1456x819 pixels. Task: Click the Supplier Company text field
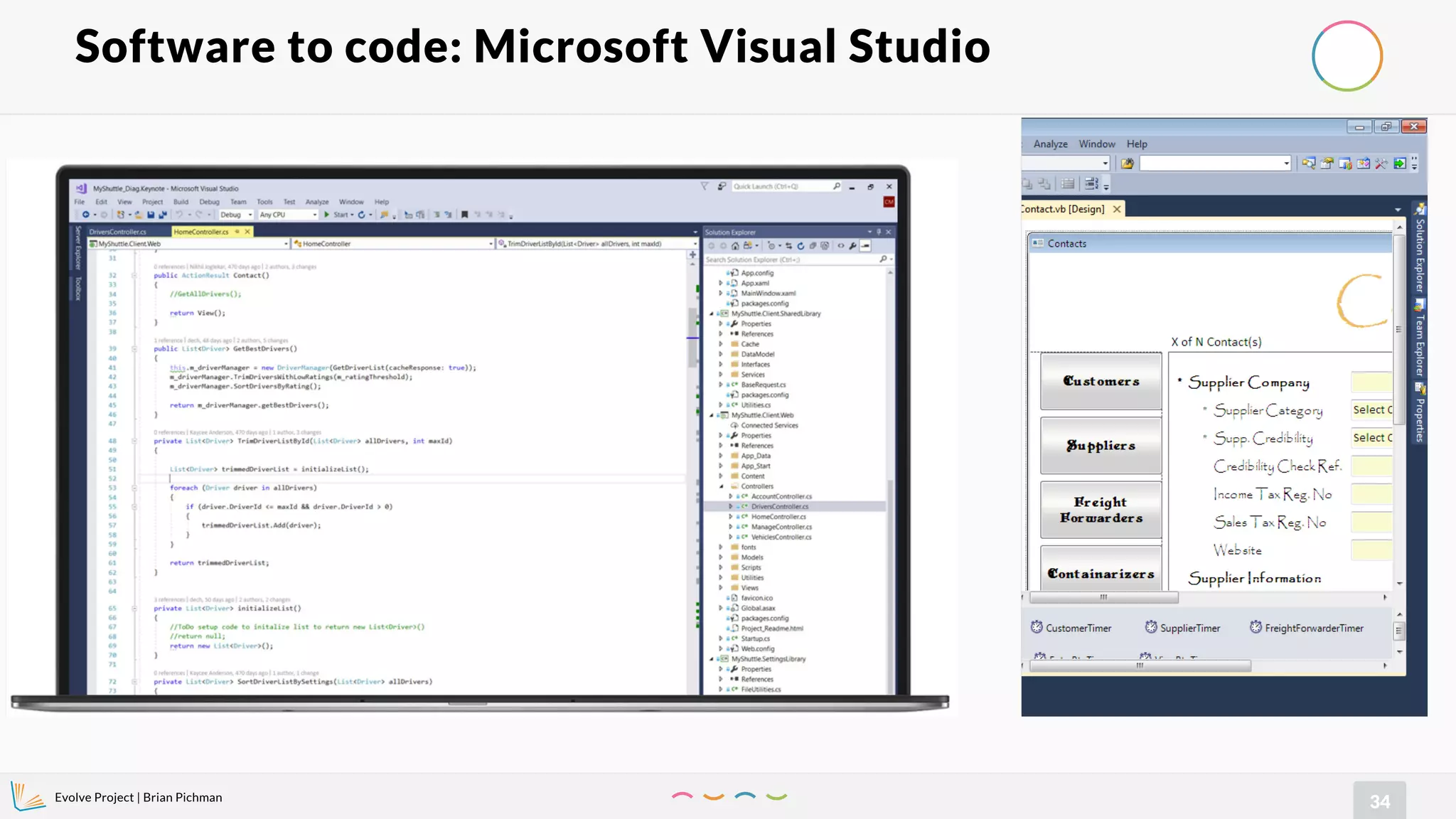[x=1371, y=382]
